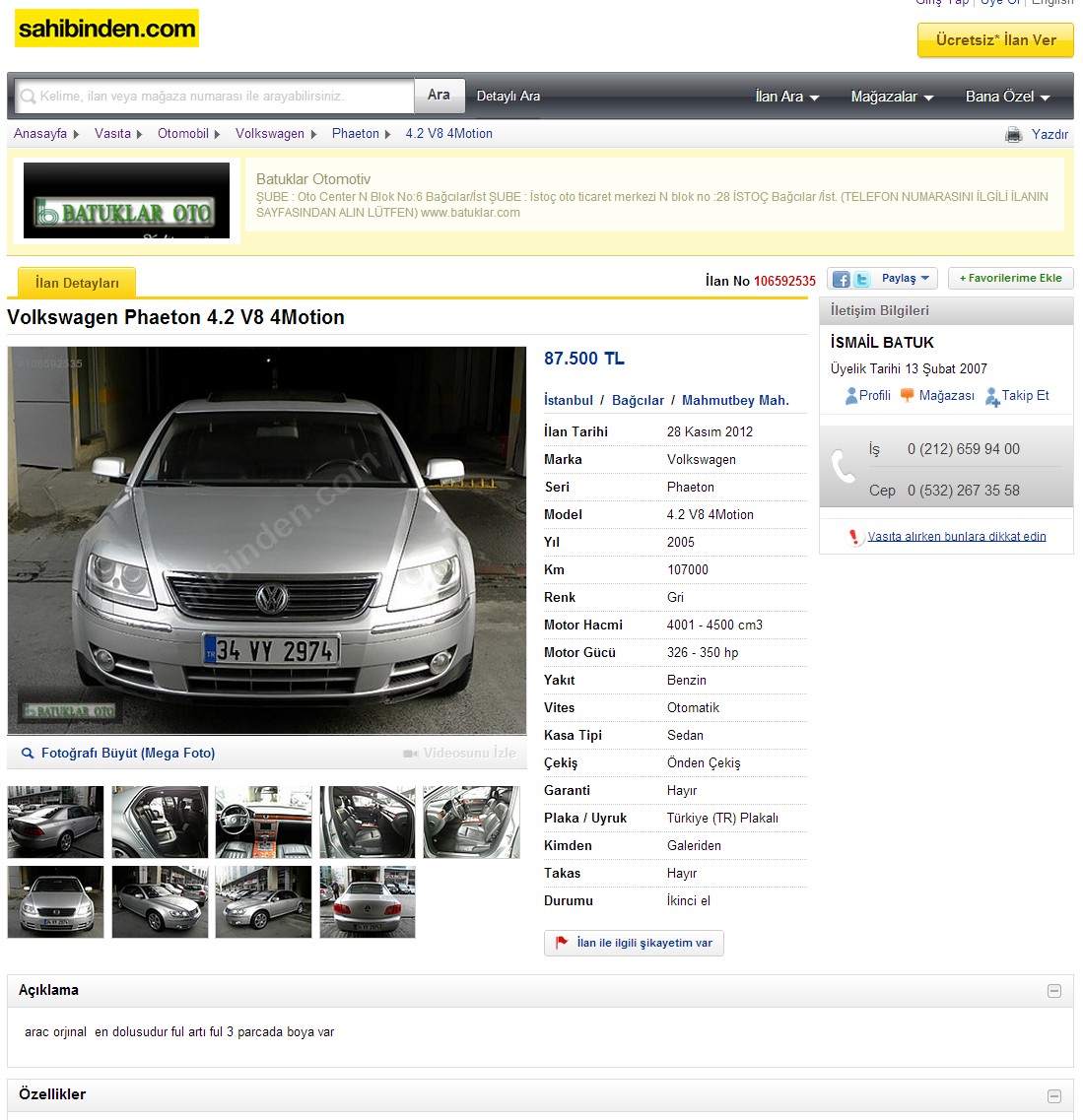
Task: Click the Batuklar Oto store logo
Action: [x=126, y=201]
